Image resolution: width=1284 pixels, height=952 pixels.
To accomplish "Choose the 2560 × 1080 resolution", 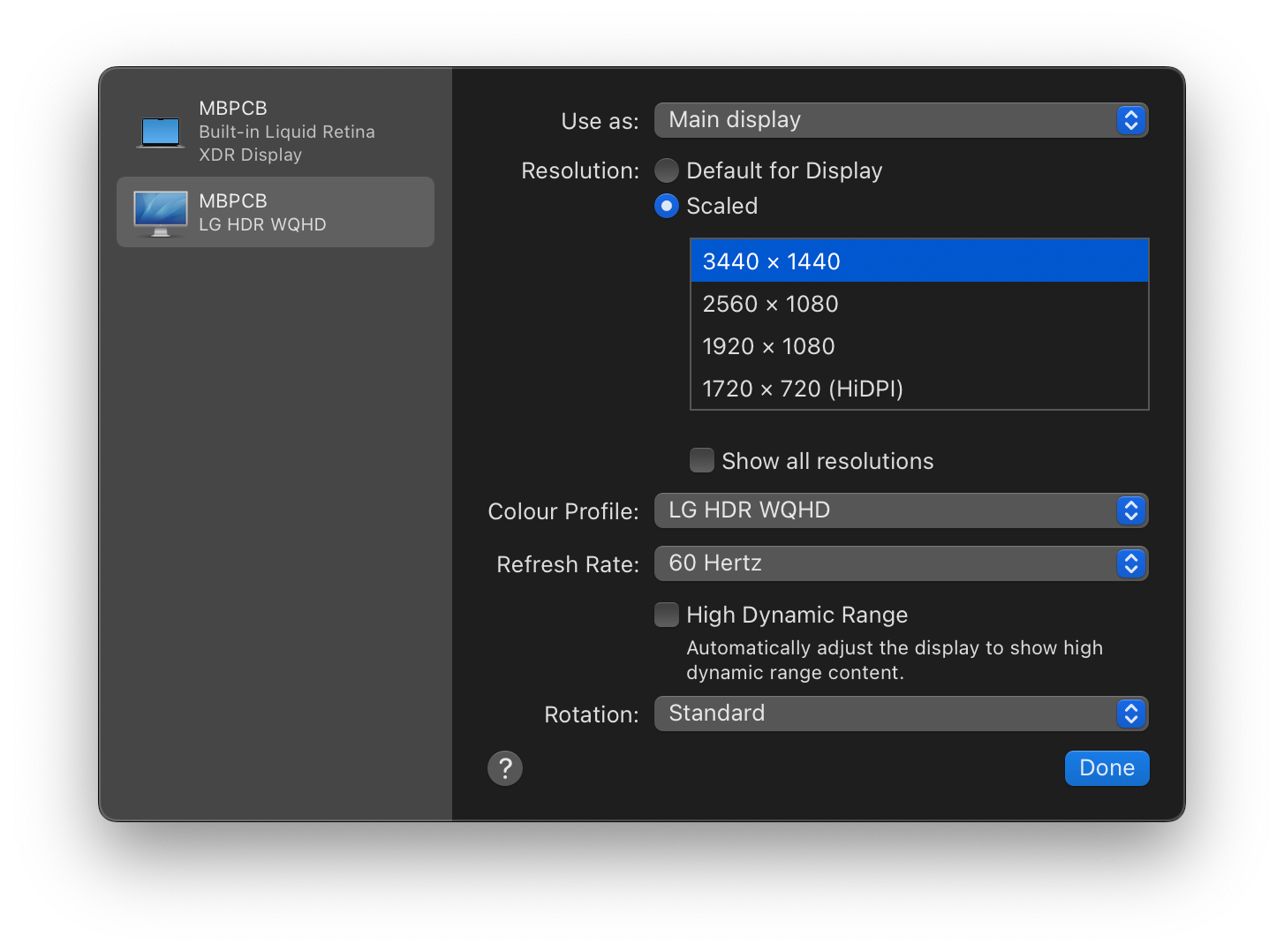I will pos(918,304).
